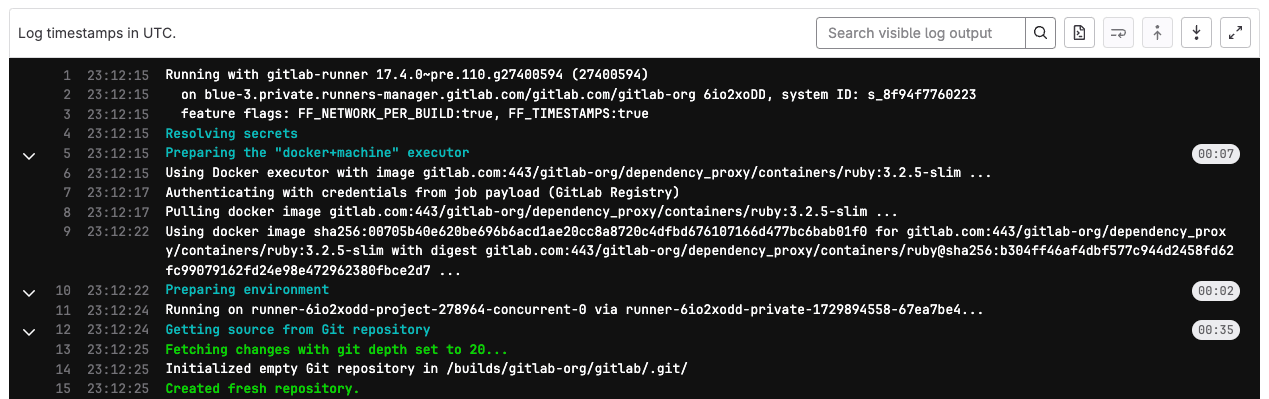The width and height of the screenshot is (1269, 399).
Task: Click the 00:07 duration badge
Action: point(1216,154)
